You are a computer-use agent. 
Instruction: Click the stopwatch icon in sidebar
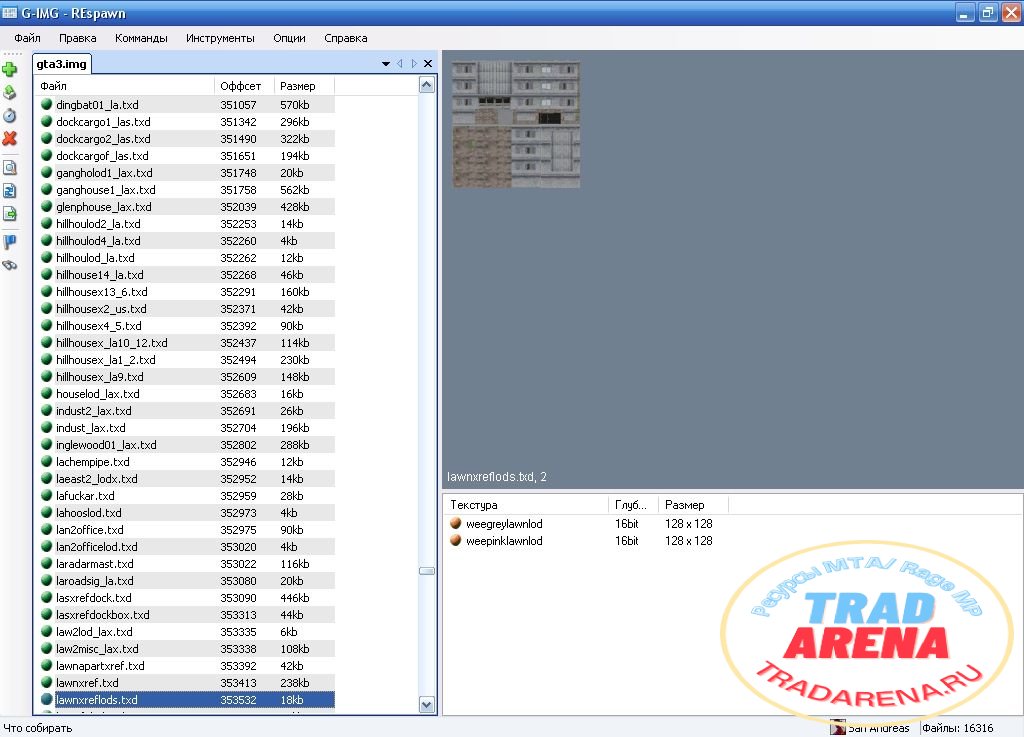click(x=10, y=116)
